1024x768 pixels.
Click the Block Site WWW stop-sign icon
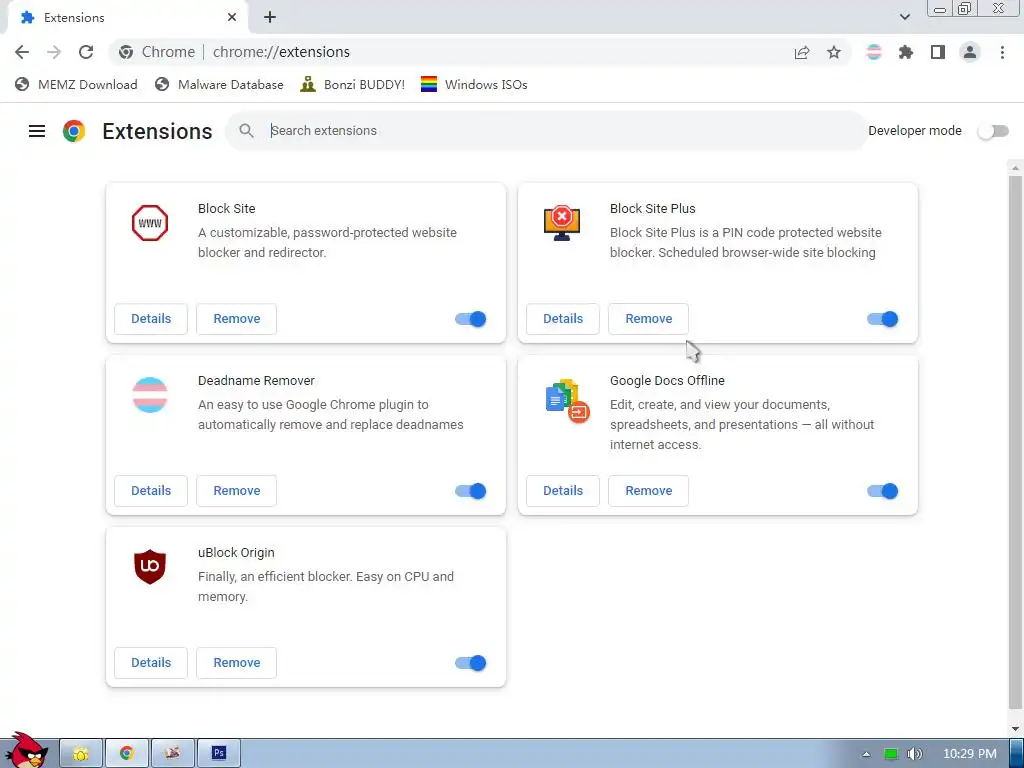tap(150, 223)
